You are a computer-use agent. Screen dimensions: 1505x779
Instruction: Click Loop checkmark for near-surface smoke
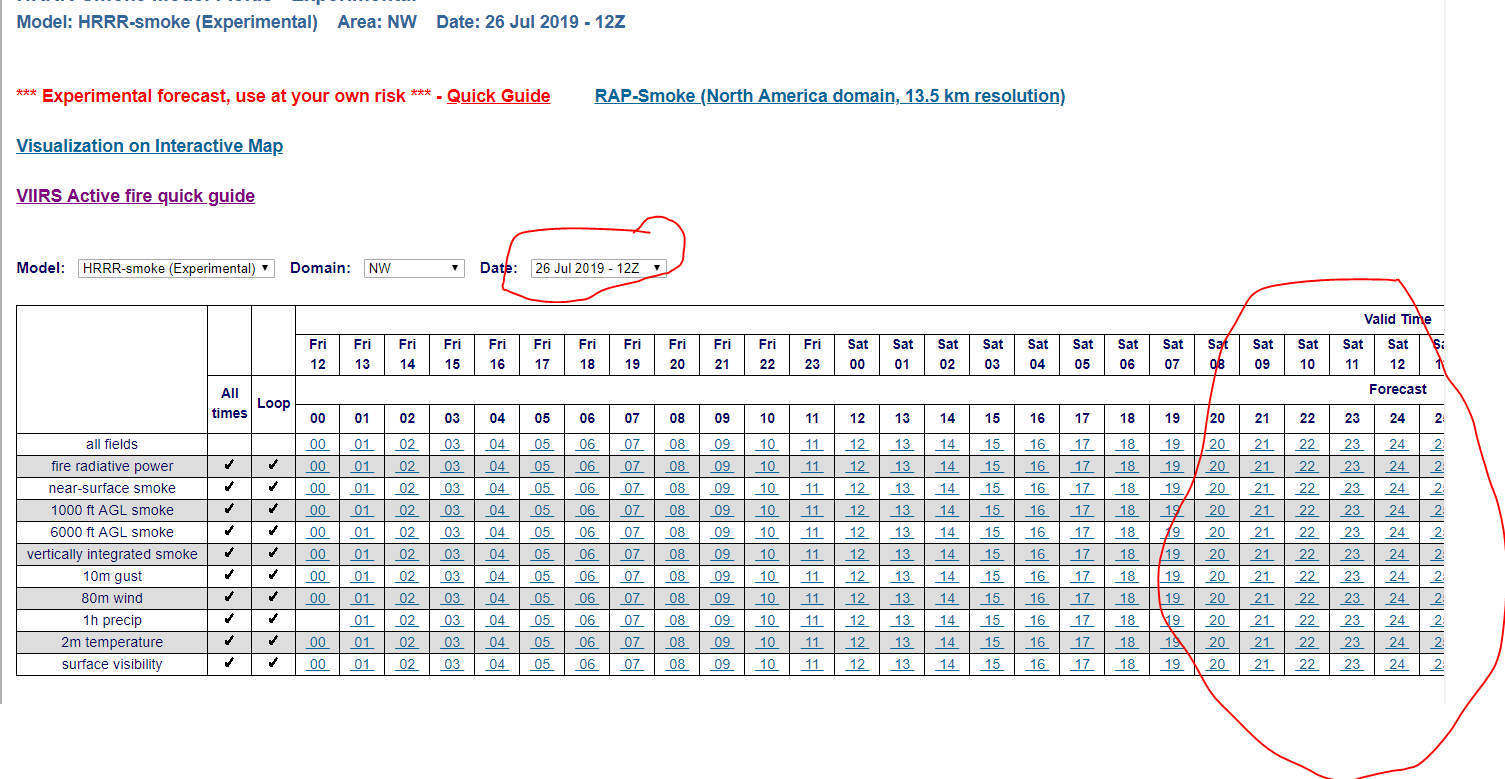tap(273, 488)
